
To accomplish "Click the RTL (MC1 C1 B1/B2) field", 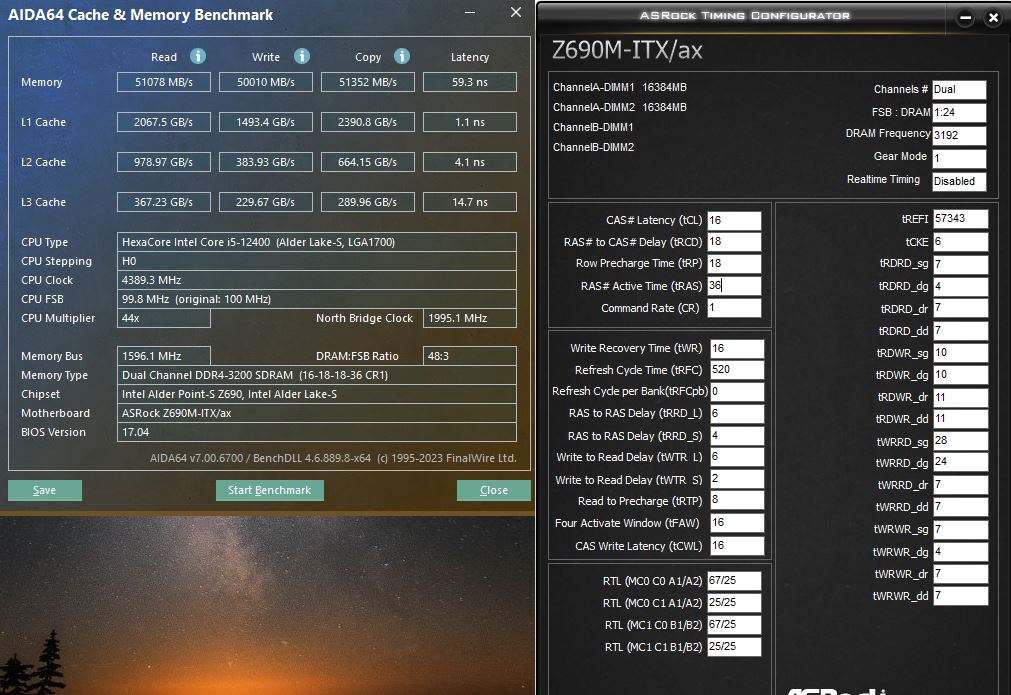I will (734, 647).
